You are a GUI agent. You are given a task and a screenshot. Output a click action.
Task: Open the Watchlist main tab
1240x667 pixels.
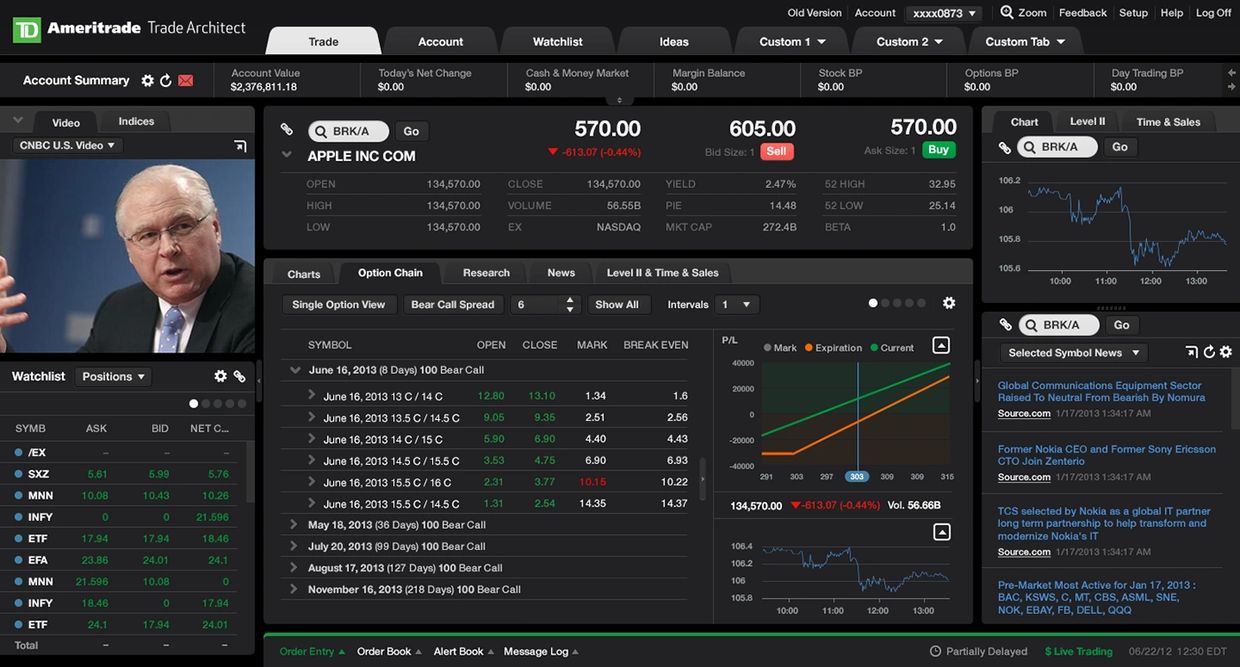click(557, 41)
